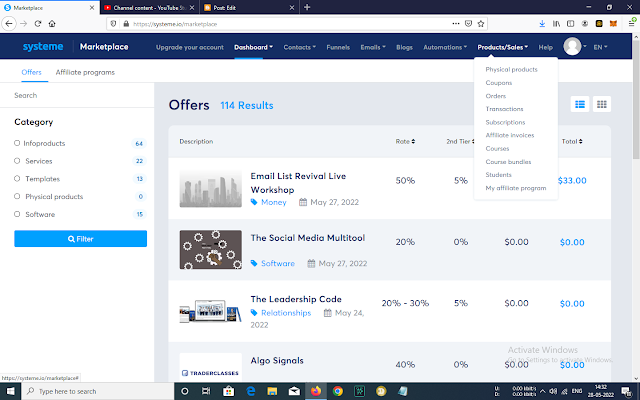640x400 pixels.
Task: Open My affiliate program menu item
Action: [516, 188]
